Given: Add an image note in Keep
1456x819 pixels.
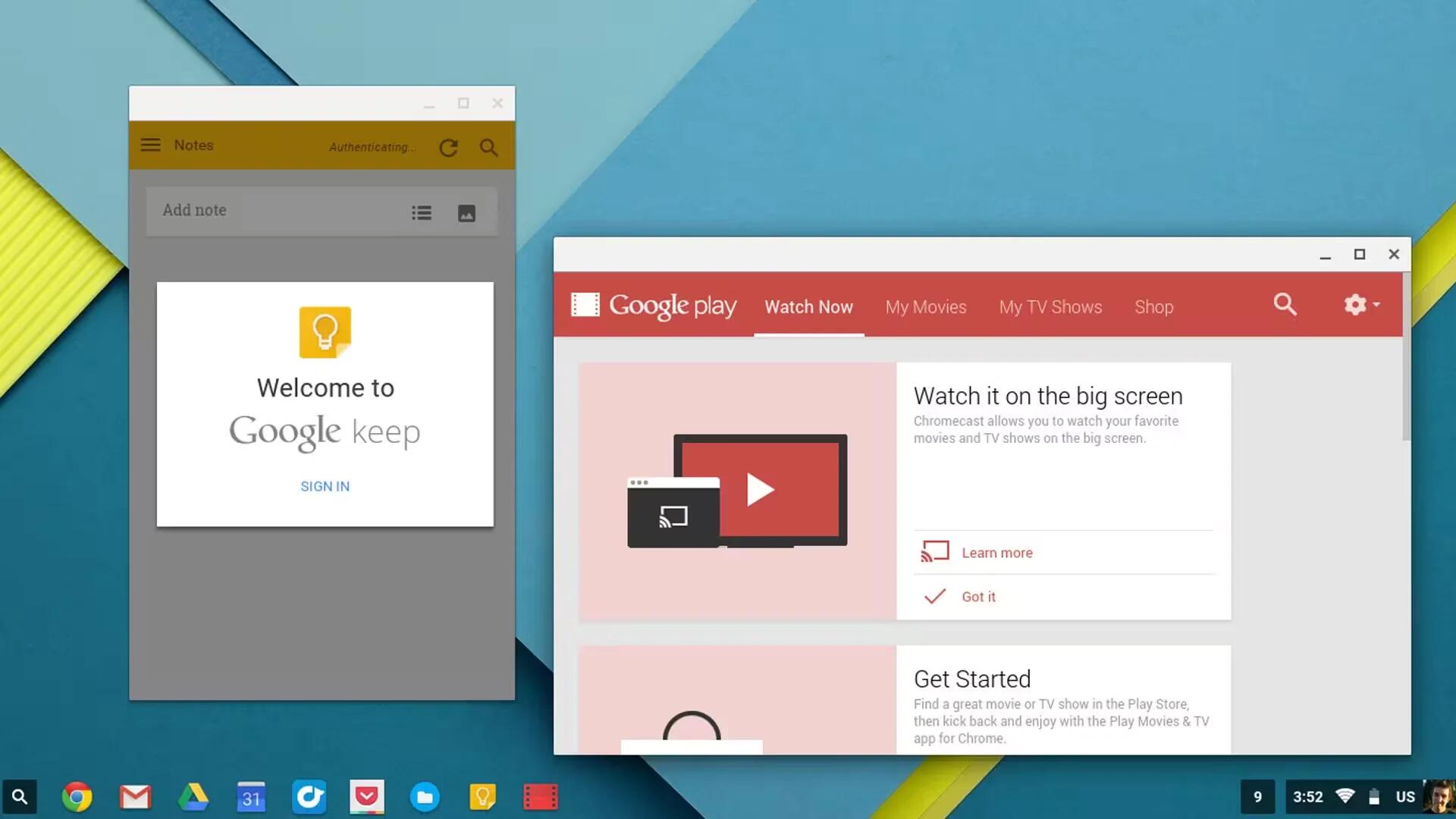Looking at the screenshot, I should tap(466, 213).
